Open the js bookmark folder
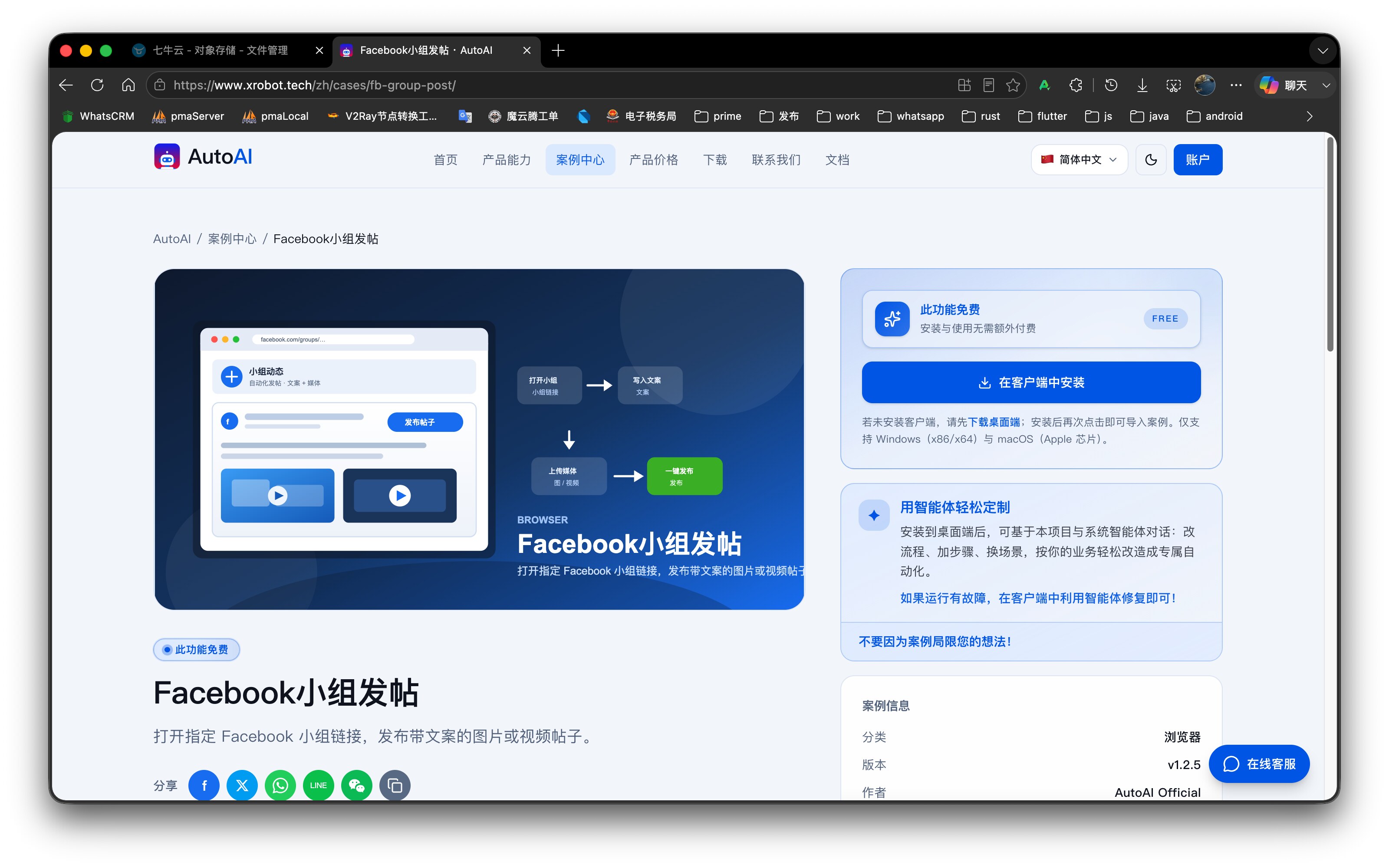 tap(1099, 116)
